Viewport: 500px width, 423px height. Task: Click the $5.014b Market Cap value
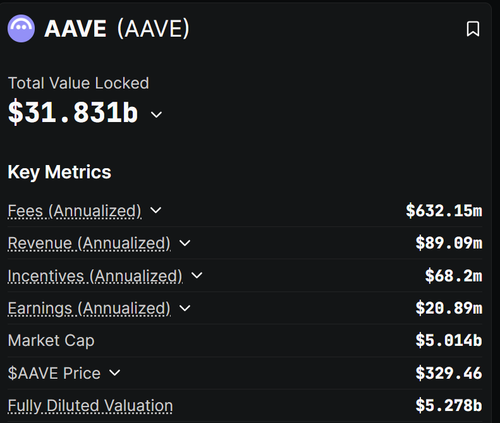point(449,340)
